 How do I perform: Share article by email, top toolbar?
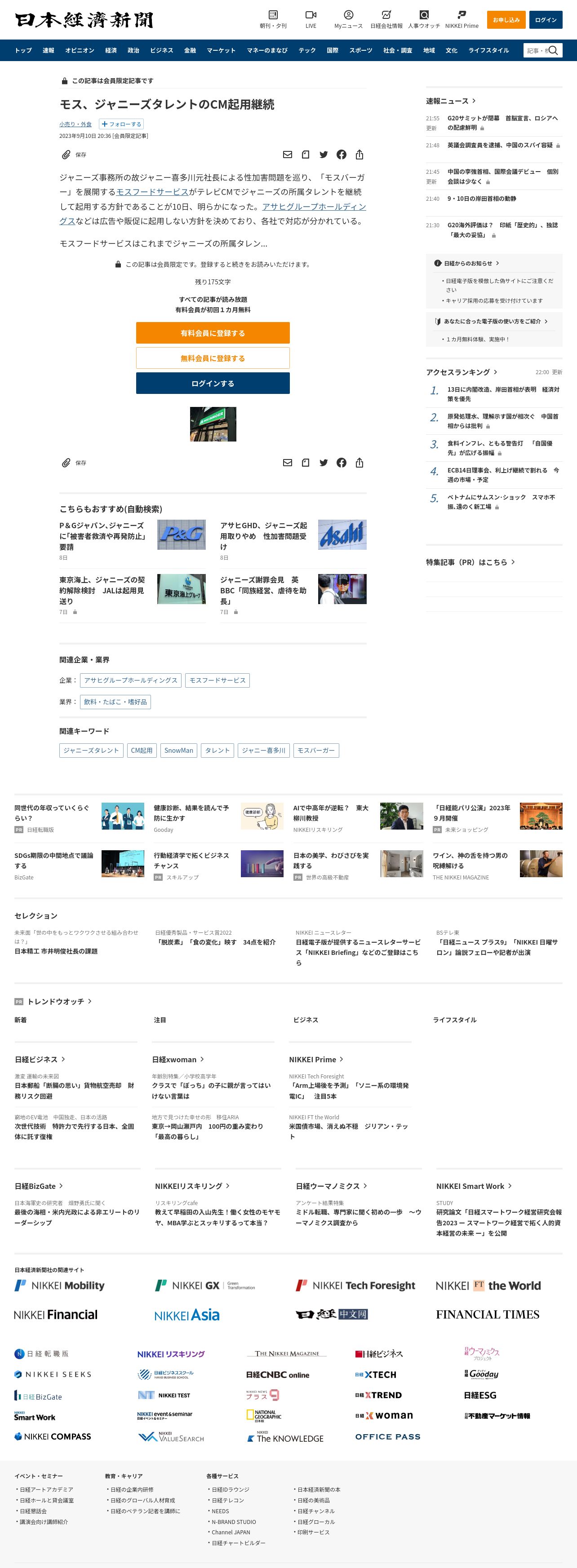pos(288,155)
